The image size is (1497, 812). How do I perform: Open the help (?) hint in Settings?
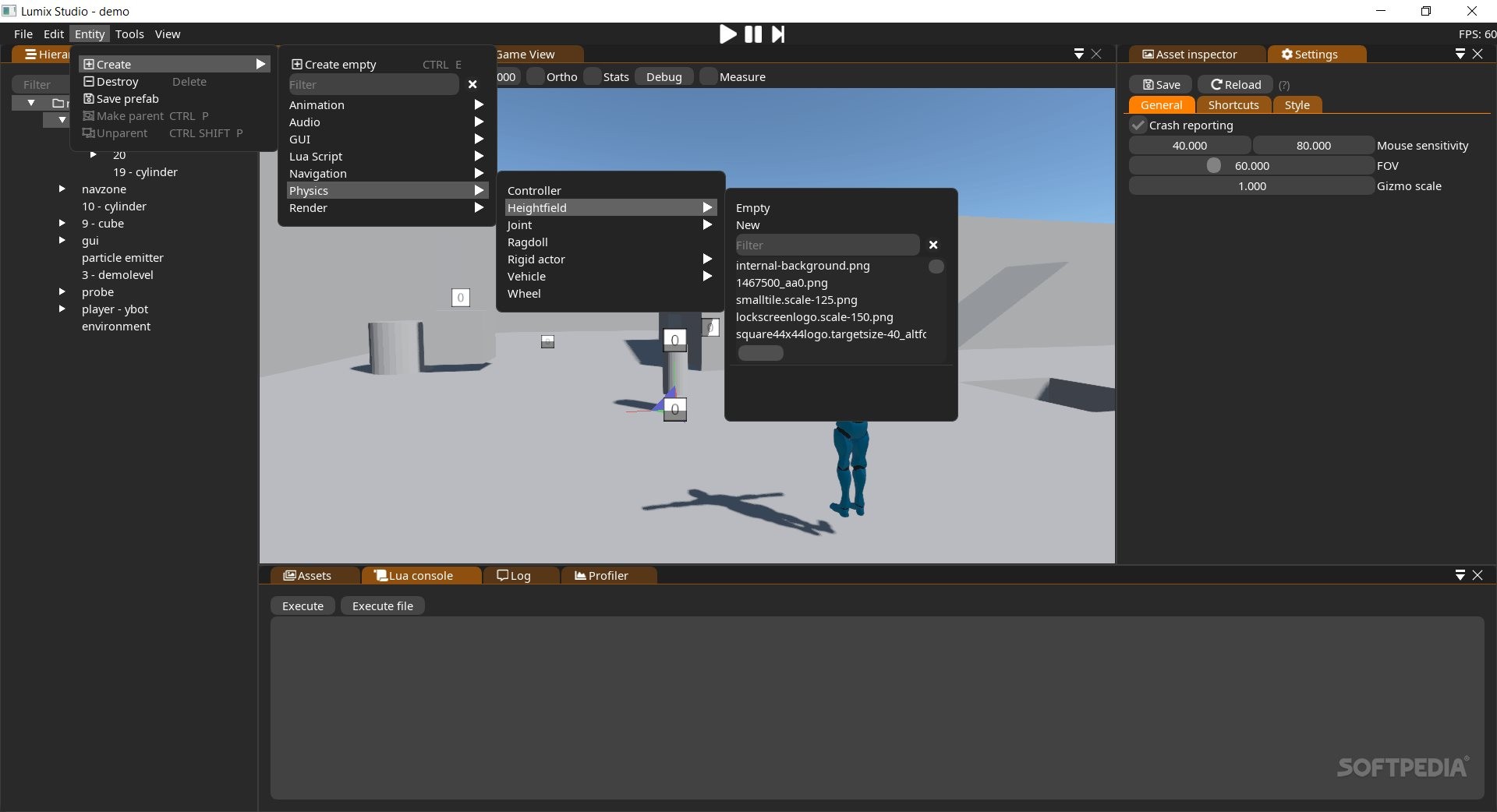(x=1284, y=85)
